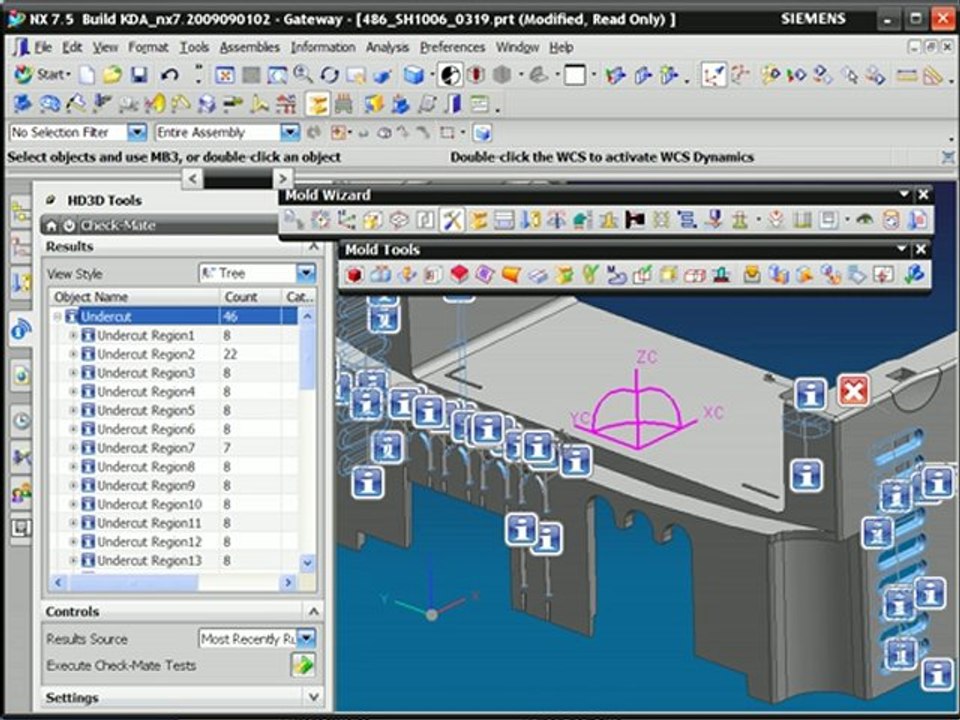This screenshot has width=960, height=720.
Task: Close the Mold Wizard toolbar
Action: tap(923, 195)
